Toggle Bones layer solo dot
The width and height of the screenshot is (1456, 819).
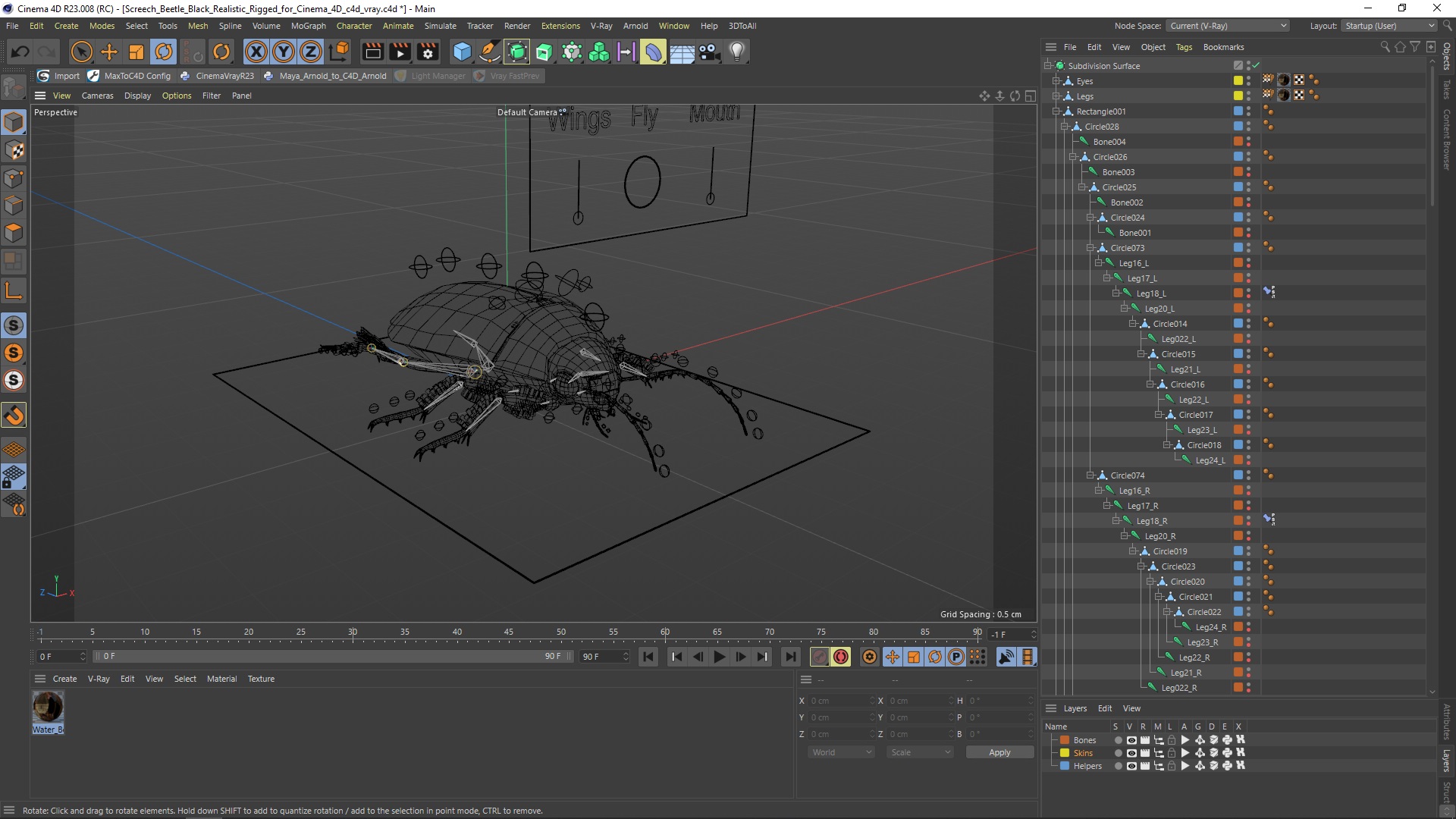pyautogui.click(x=1118, y=740)
